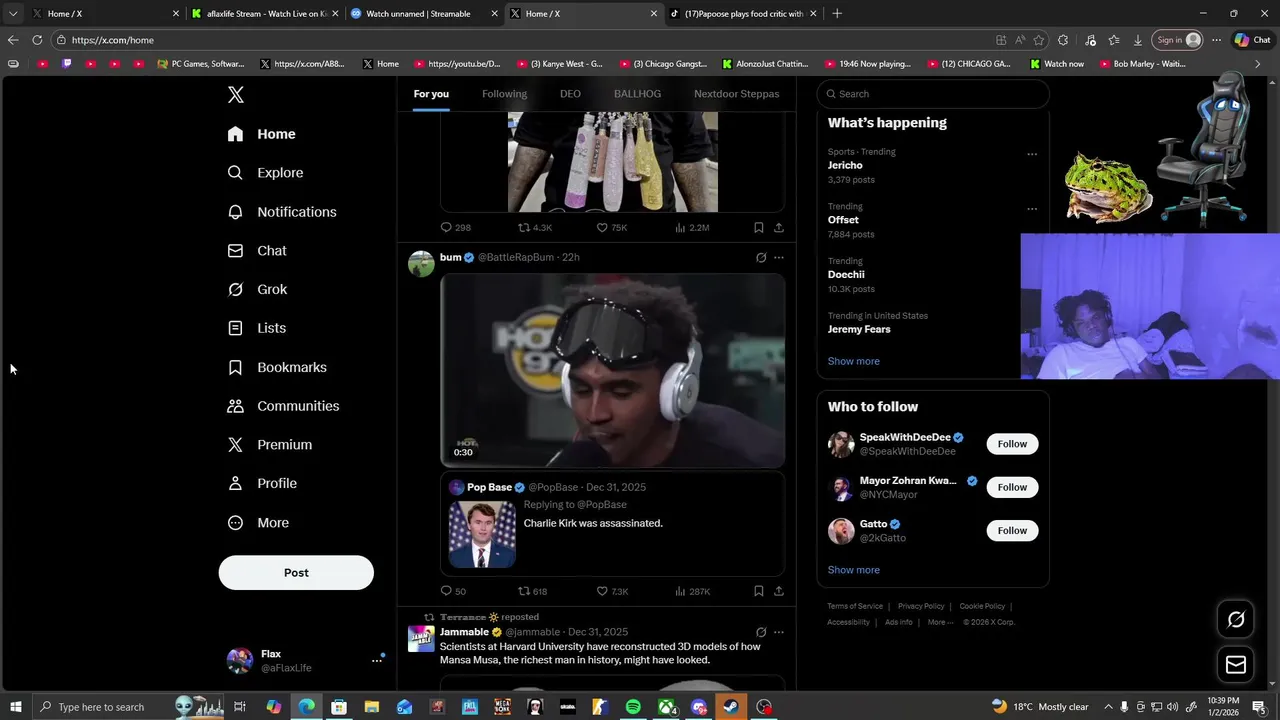Like the bum post with 7.3K likes
This screenshot has width=1280, height=720.
[x=612, y=591]
